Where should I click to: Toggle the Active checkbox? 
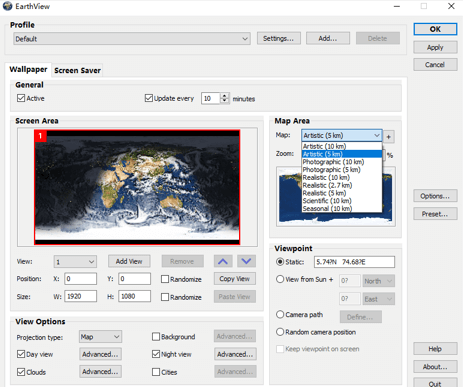pos(21,98)
